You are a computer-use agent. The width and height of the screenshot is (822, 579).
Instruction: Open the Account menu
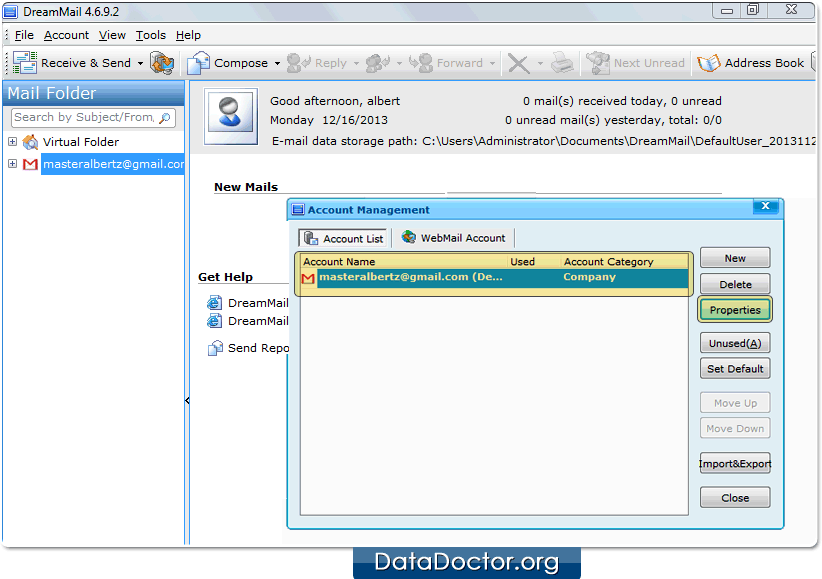[66, 35]
